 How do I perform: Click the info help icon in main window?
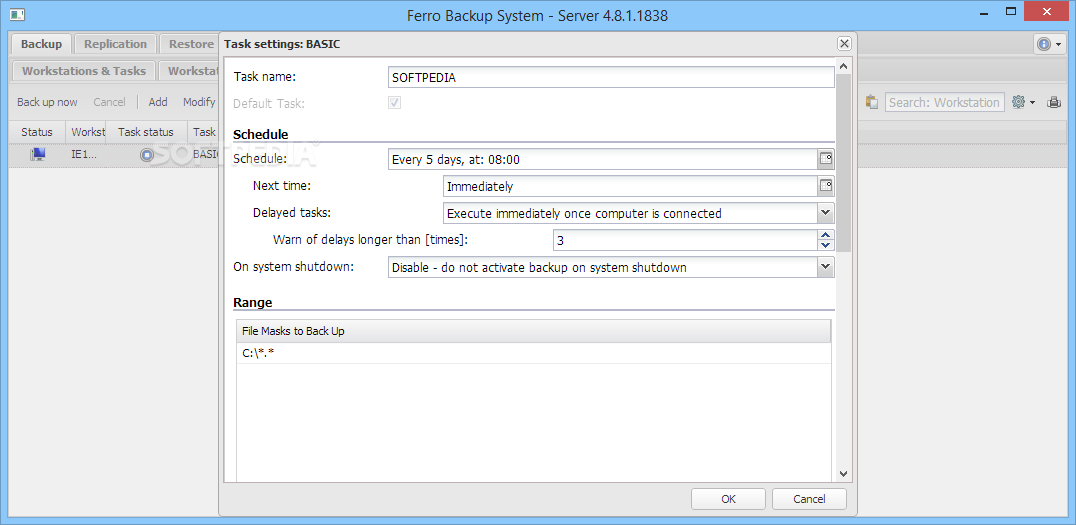(x=1044, y=45)
